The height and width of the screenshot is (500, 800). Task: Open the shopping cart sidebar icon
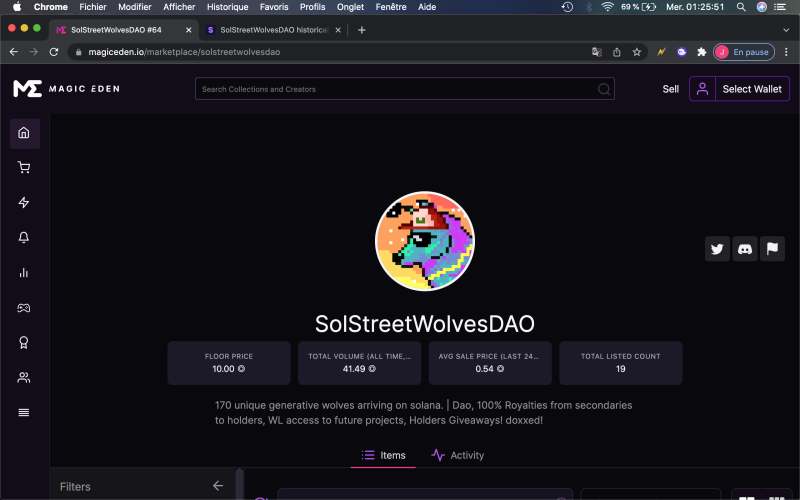24,167
